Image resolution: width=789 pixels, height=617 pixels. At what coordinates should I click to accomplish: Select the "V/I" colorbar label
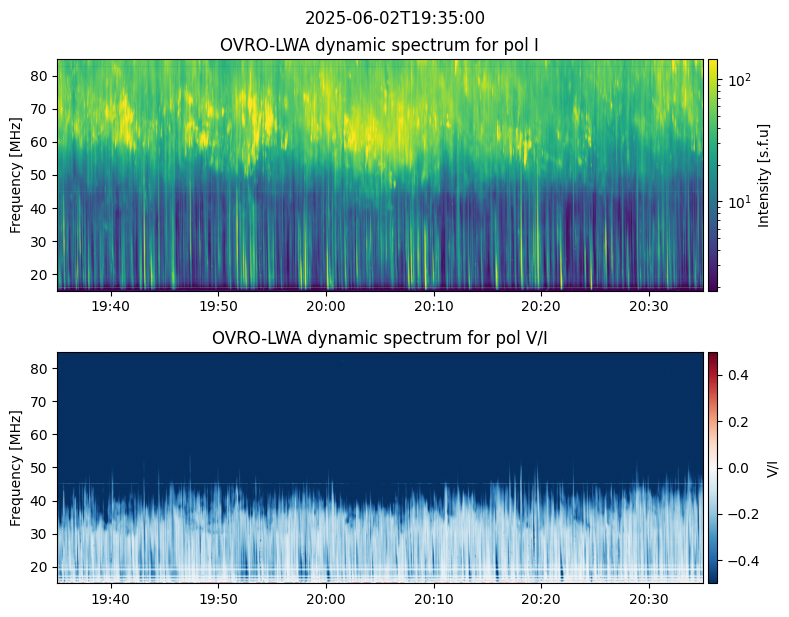pyautogui.click(x=771, y=467)
